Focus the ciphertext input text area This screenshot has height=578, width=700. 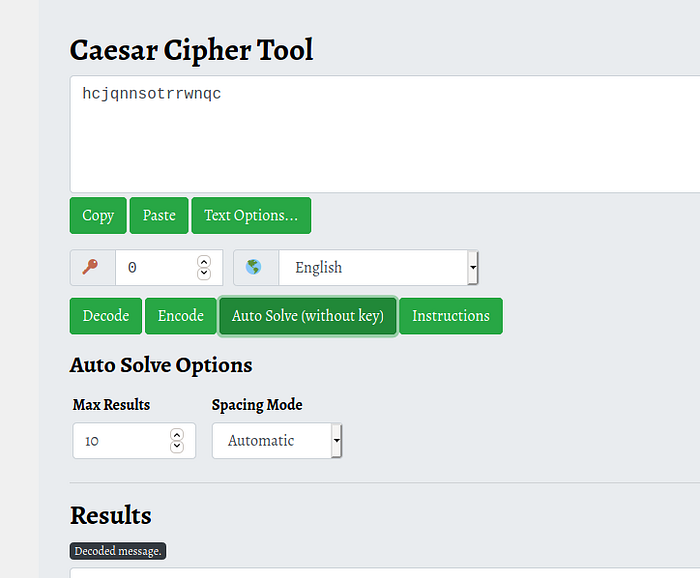click(x=385, y=134)
